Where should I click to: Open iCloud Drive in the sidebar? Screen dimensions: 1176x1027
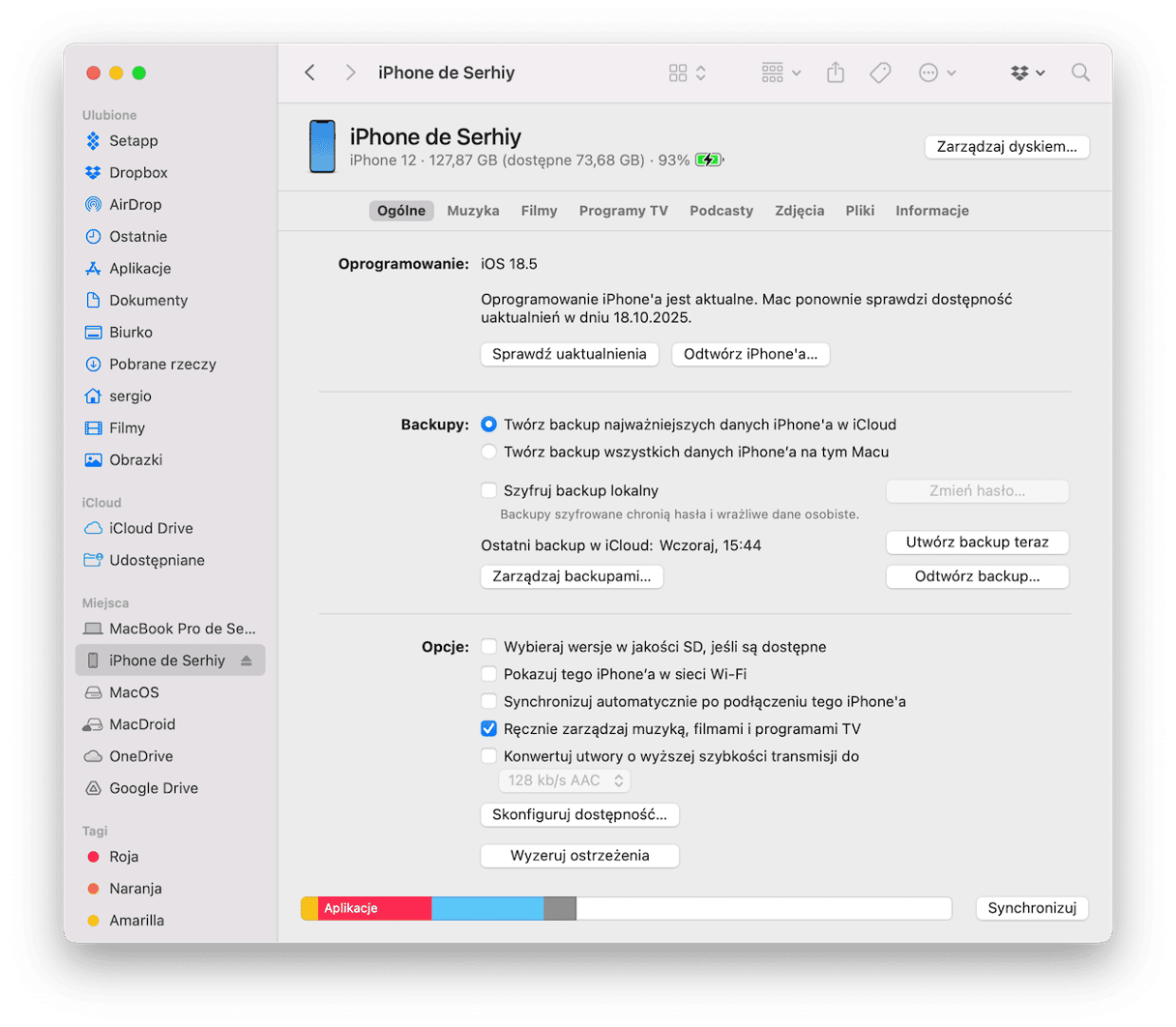tap(150, 528)
